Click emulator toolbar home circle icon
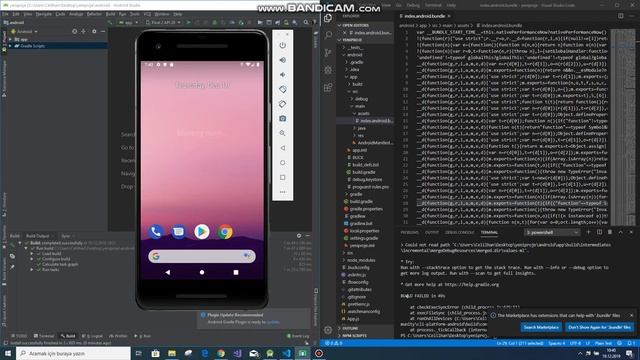 pyautogui.click(x=282, y=162)
